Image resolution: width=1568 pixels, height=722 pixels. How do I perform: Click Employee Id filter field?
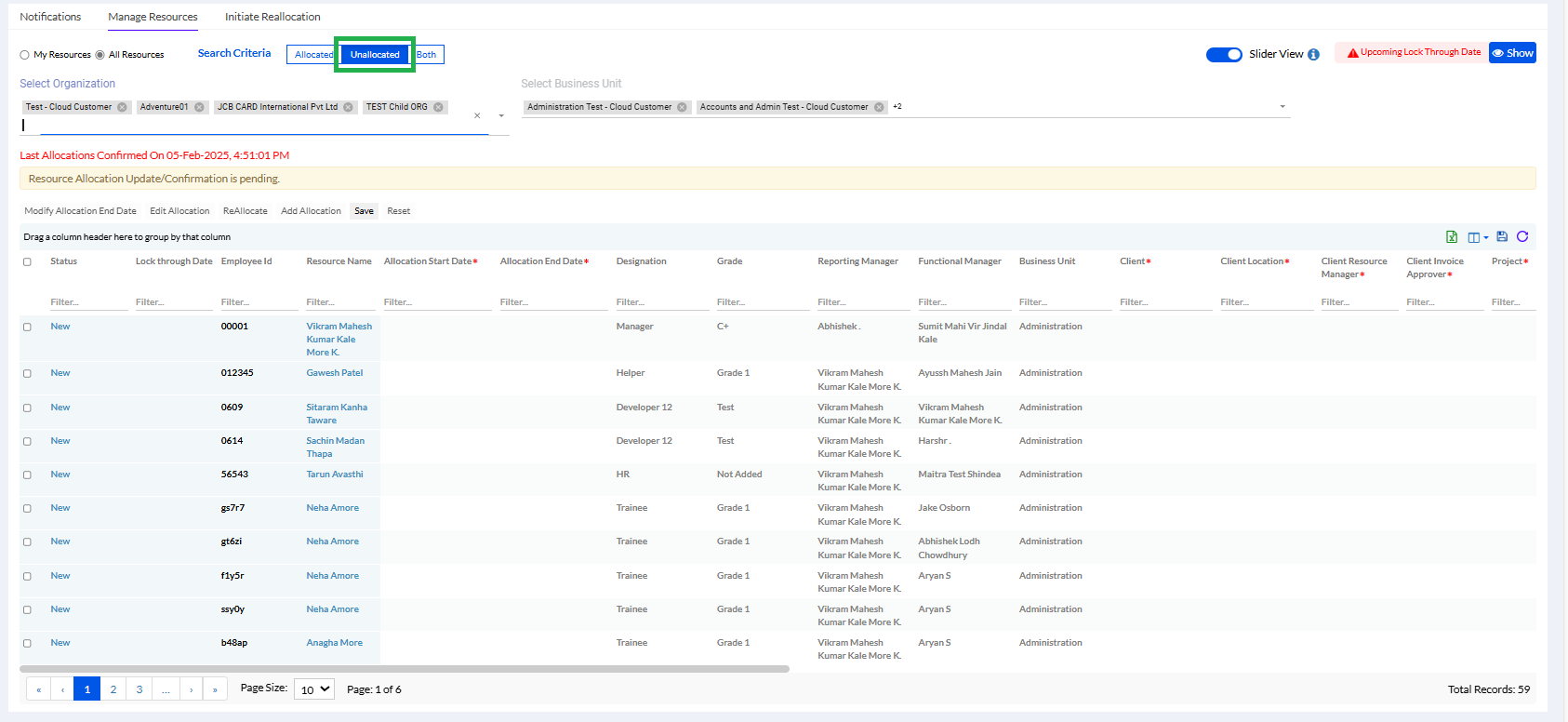click(259, 302)
